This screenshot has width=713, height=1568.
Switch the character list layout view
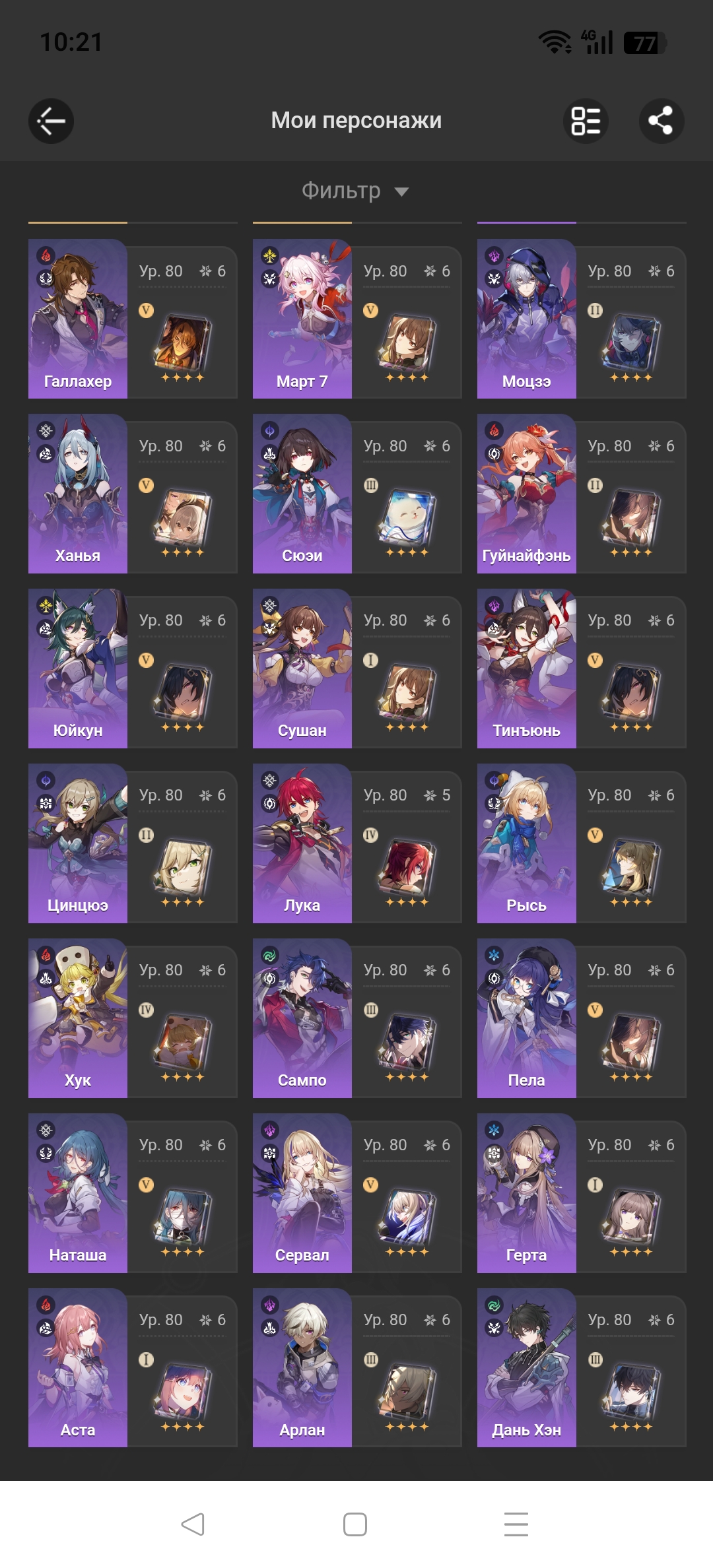coord(586,121)
